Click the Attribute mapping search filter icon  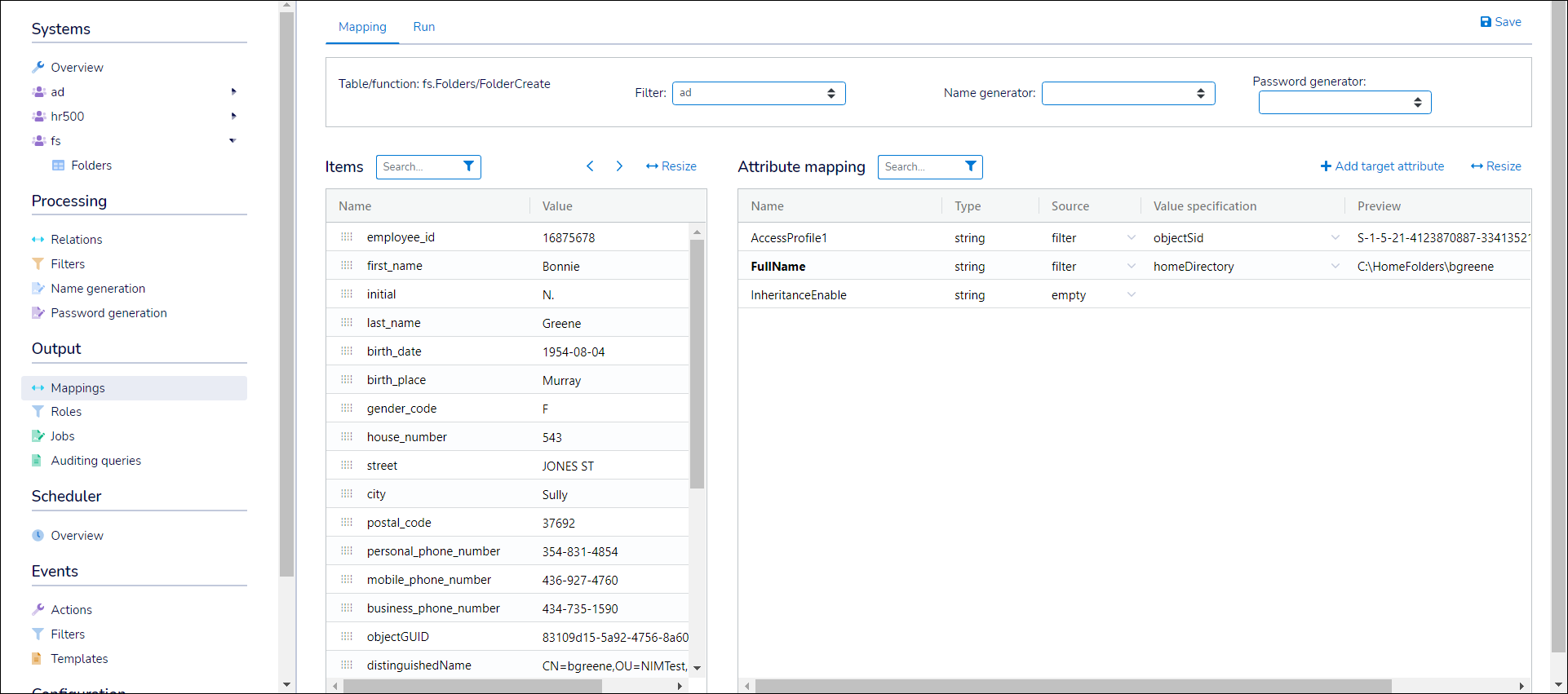tap(970, 166)
